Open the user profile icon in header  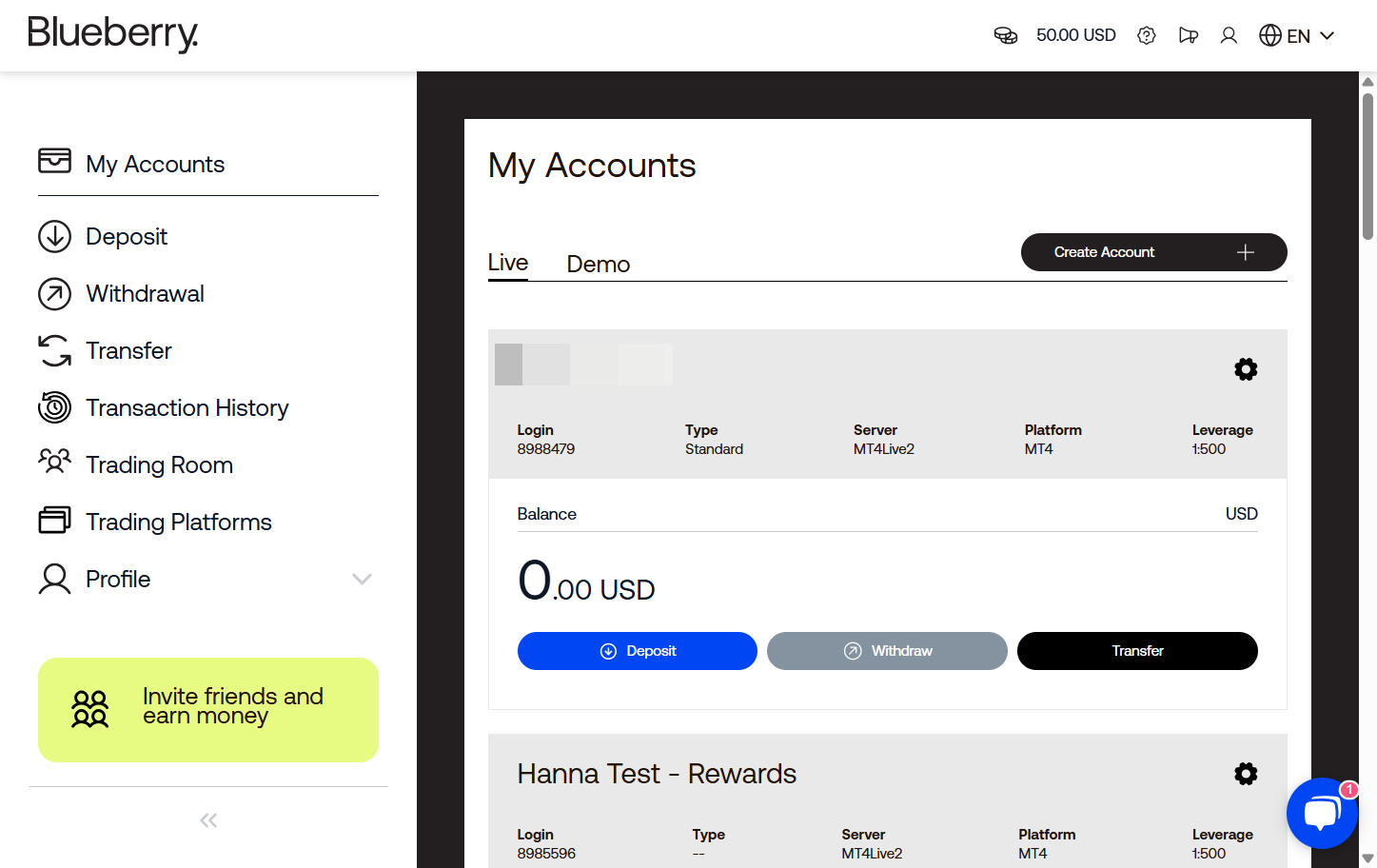click(x=1229, y=35)
